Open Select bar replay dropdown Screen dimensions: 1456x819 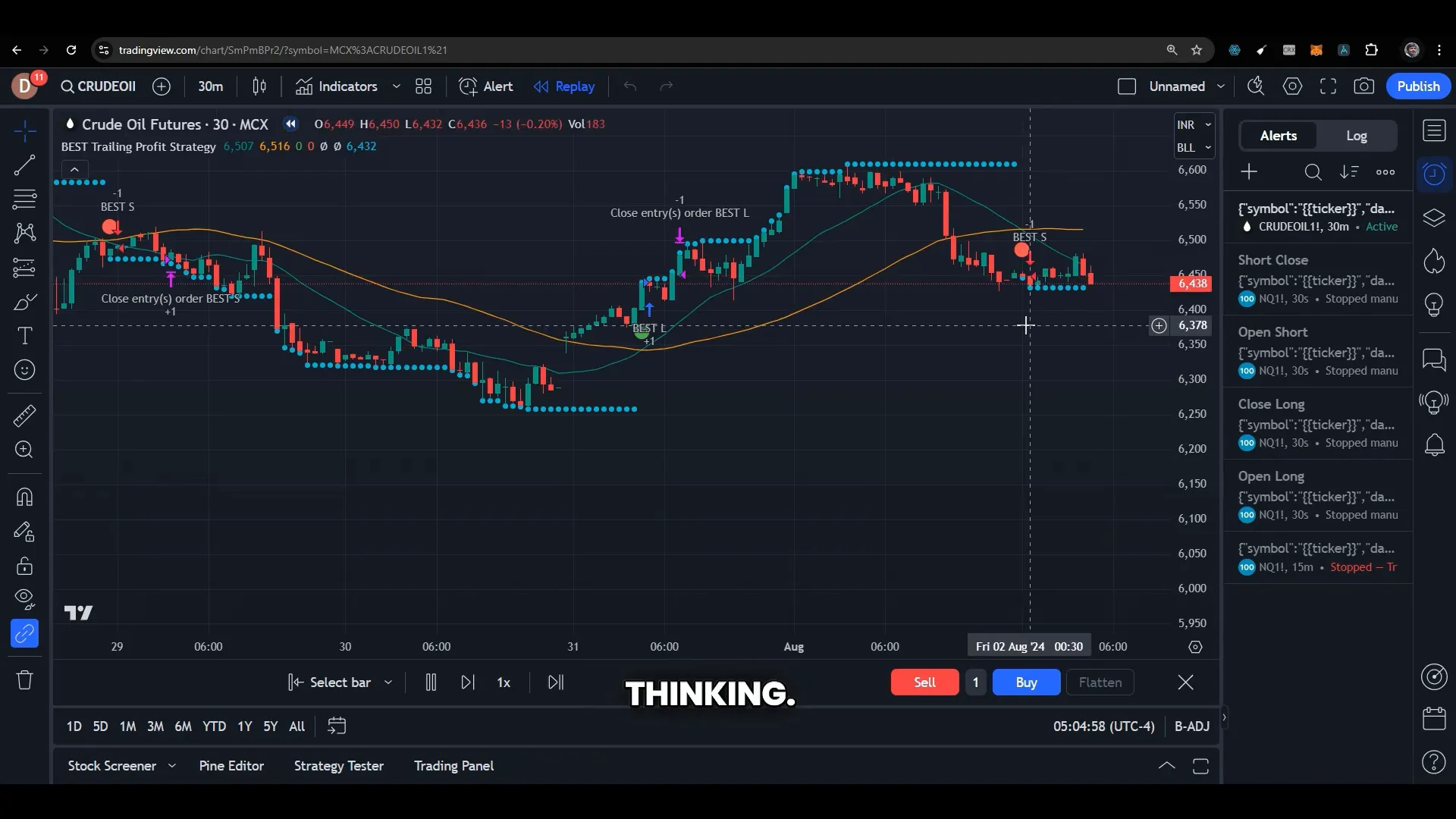pos(340,682)
